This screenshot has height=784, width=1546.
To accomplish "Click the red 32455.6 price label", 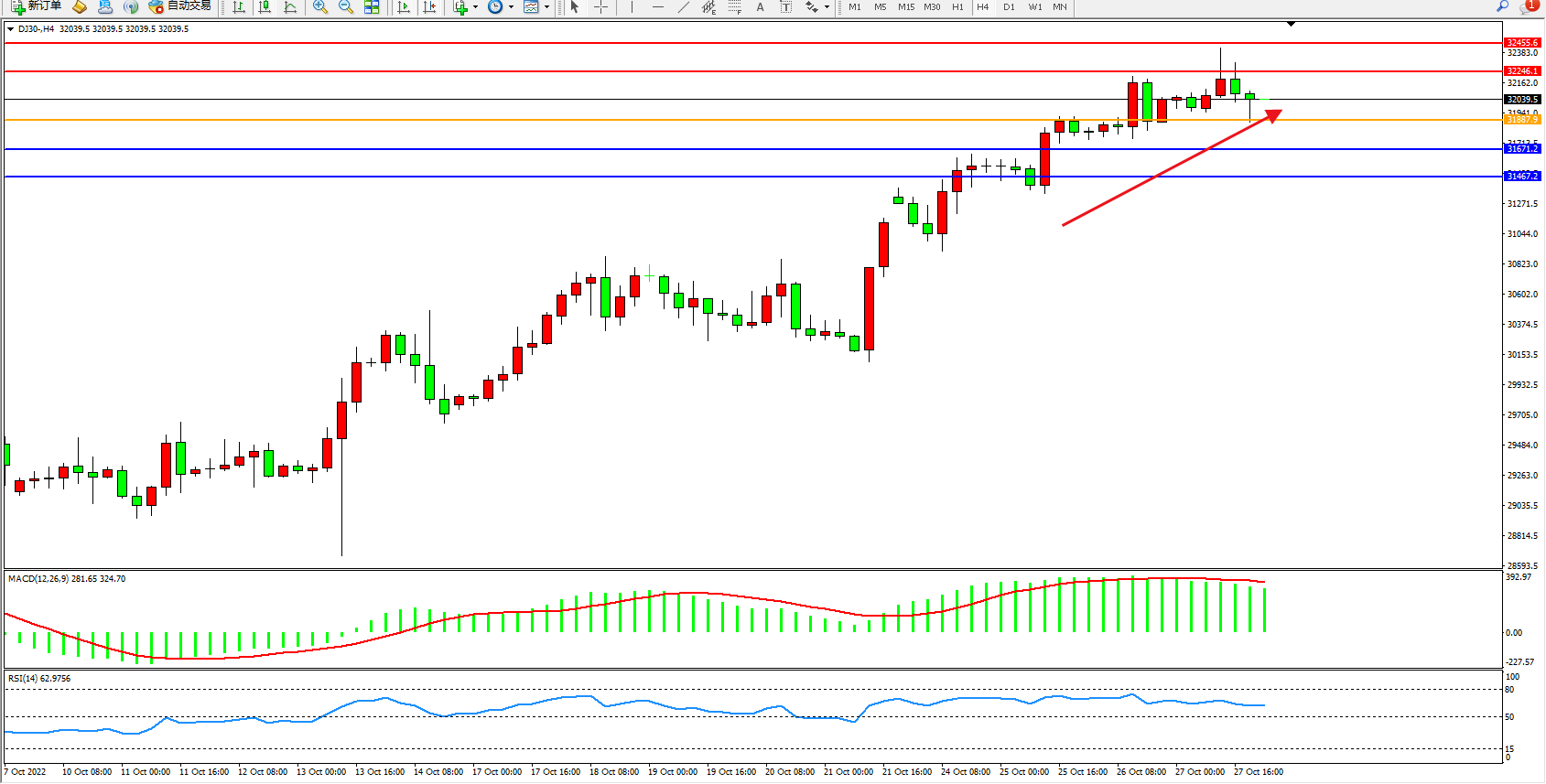I will [x=1522, y=43].
